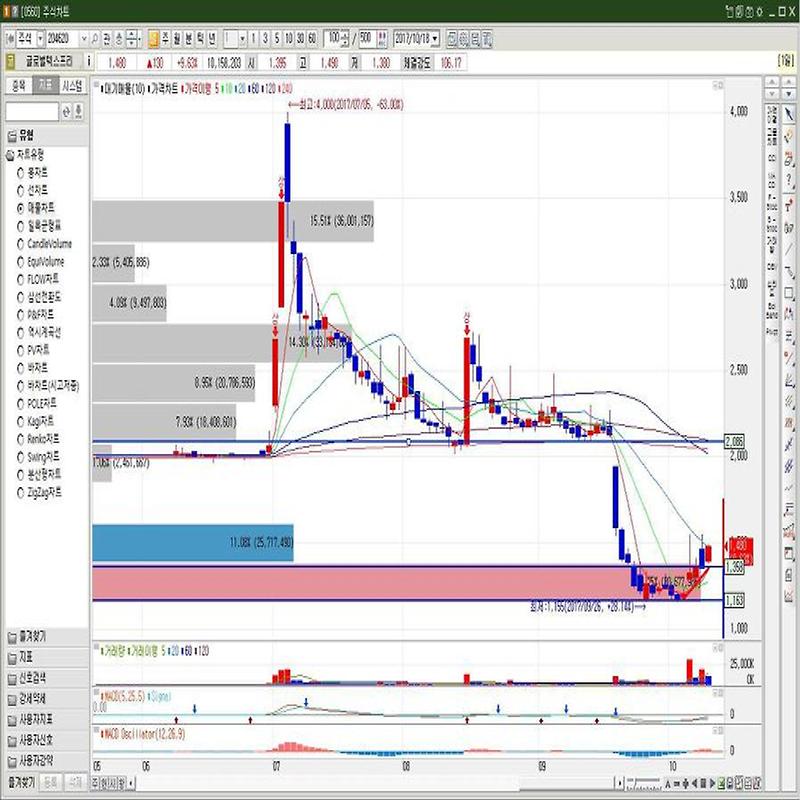
Task: Switch to the 시스템 tab
Action: click(x=72, y=86)
